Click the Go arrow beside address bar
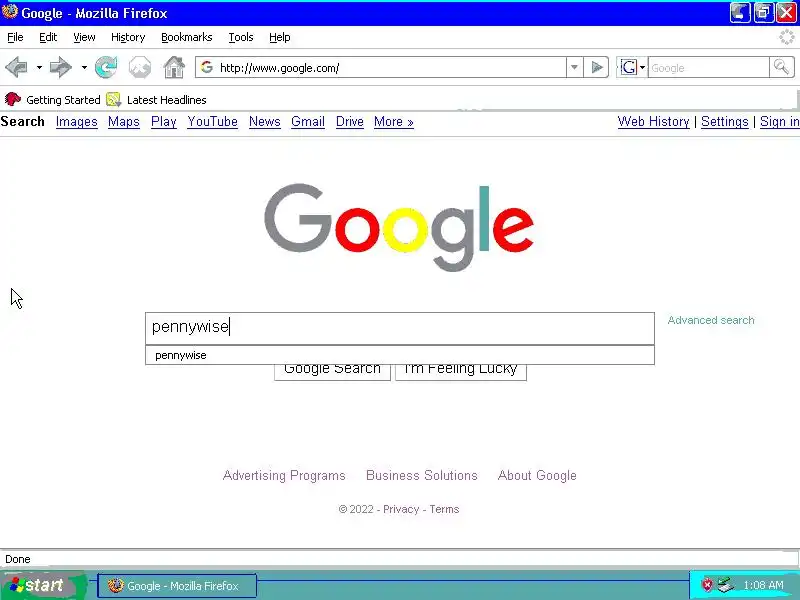 coord(596,67)
